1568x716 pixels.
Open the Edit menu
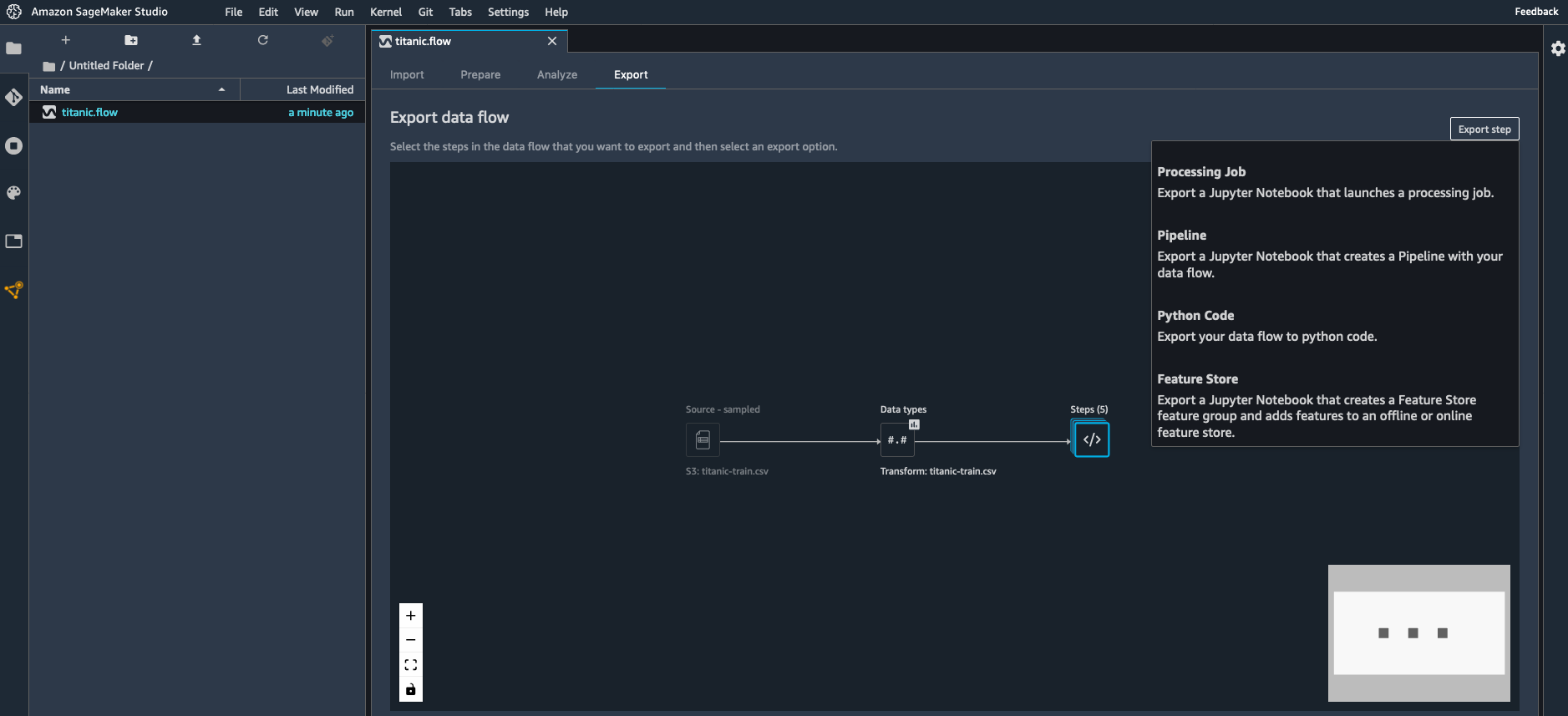pos(268,12)
